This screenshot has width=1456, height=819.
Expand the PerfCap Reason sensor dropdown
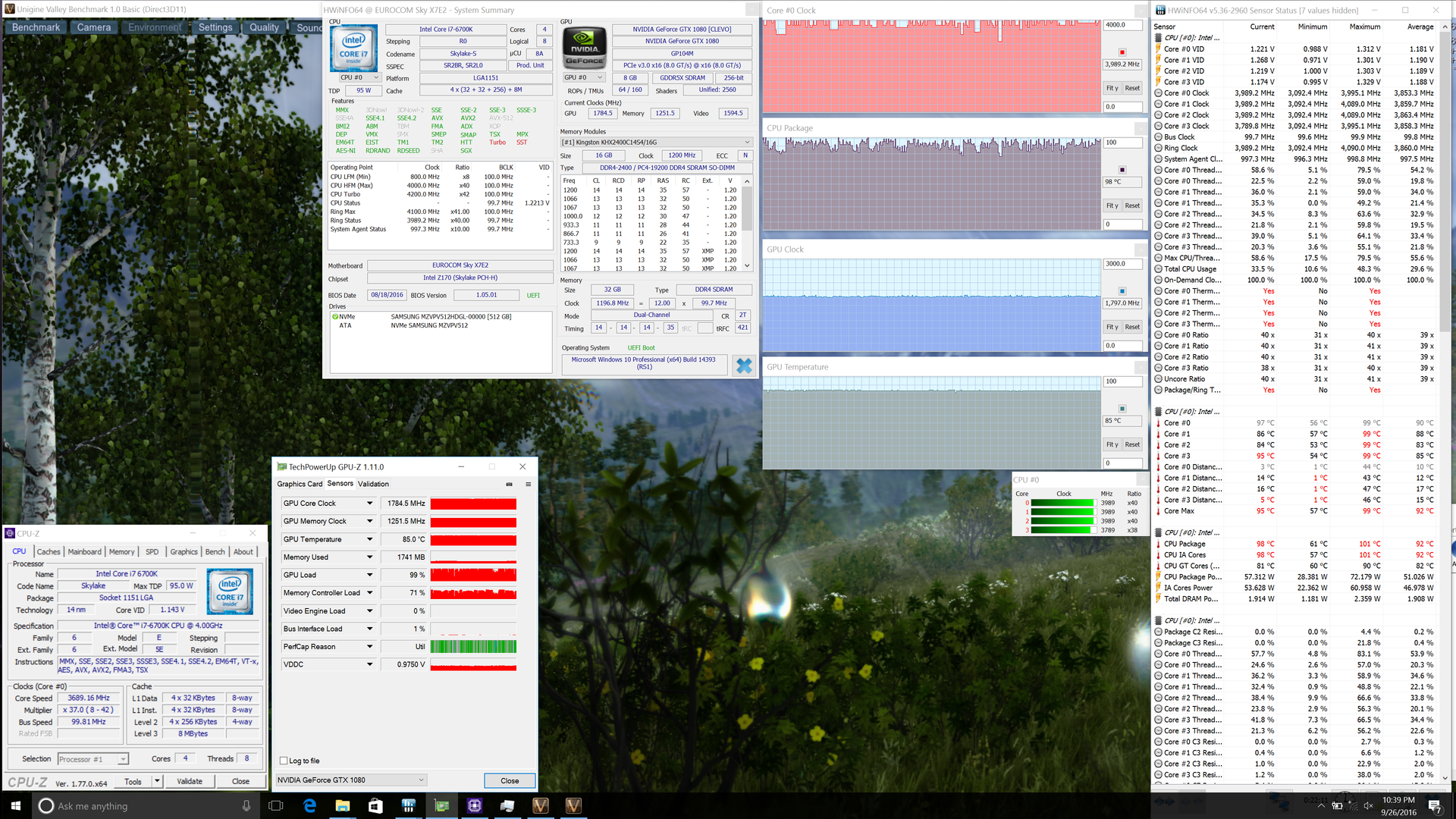point(370,647)
